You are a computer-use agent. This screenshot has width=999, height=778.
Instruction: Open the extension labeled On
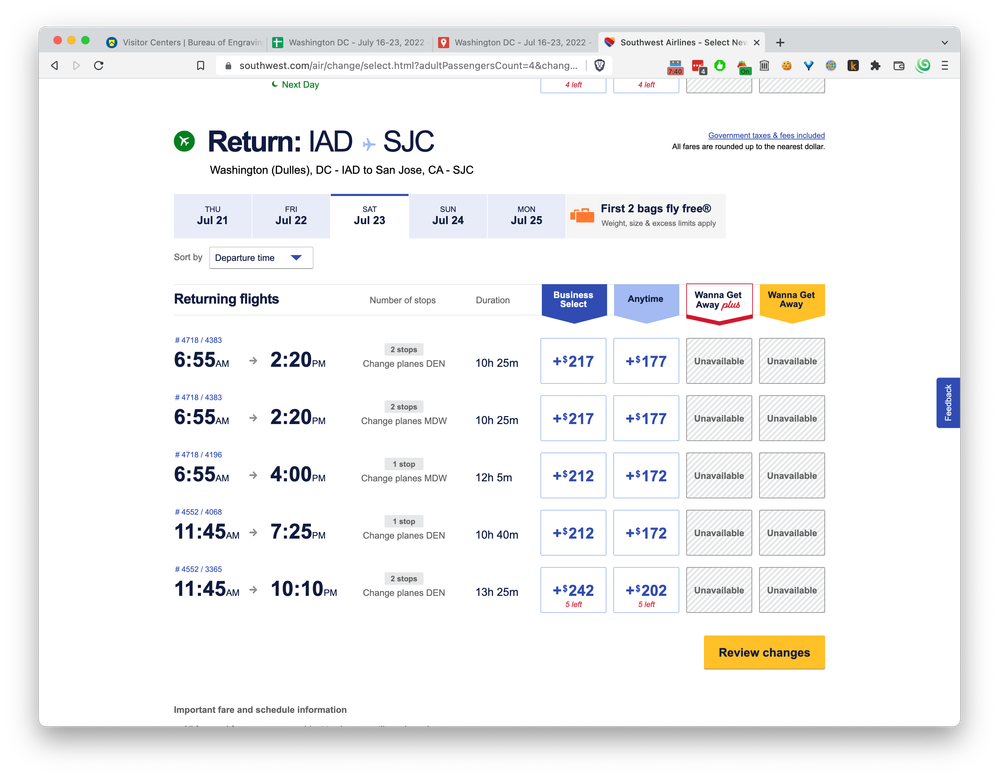[x=744, y=66]
